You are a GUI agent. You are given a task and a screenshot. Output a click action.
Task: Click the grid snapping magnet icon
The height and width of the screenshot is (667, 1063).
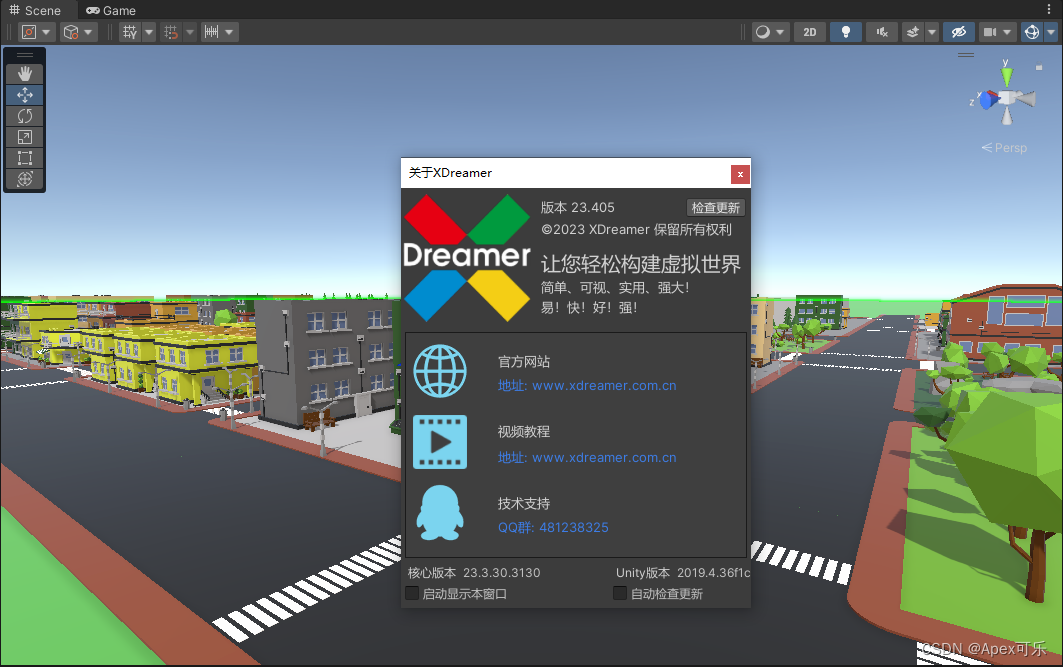(x=171, y=32)
